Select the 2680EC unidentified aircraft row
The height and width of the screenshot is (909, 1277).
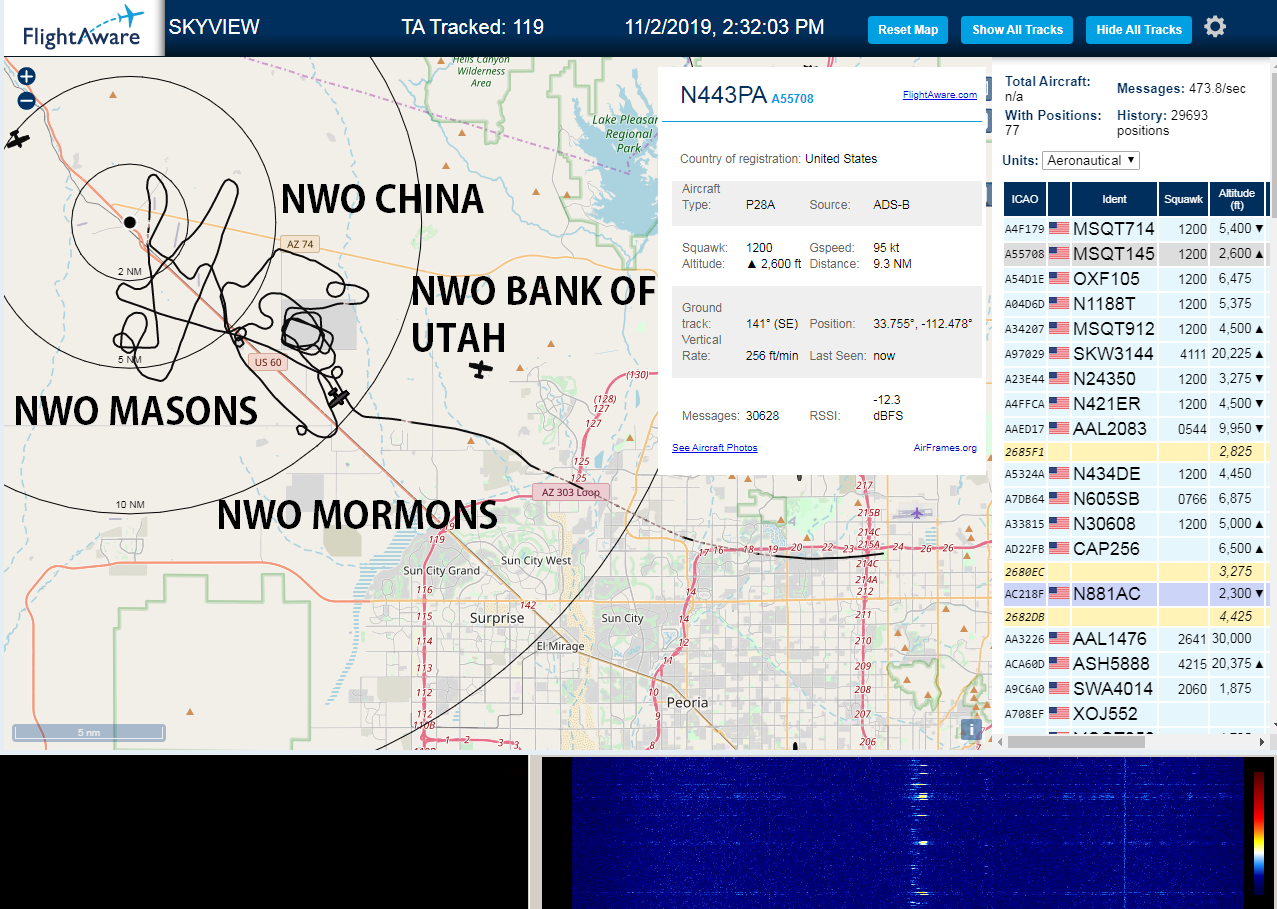pos(1136,572)
